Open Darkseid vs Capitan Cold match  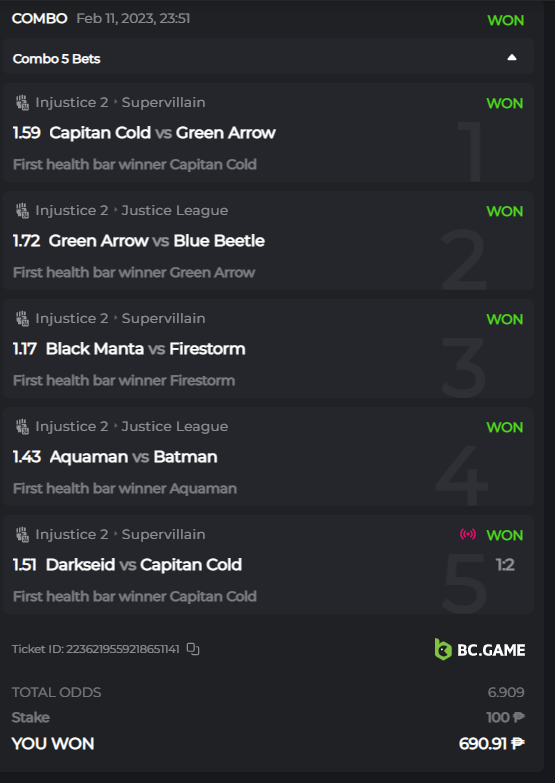pyautogui.click(x=144, y=564)
